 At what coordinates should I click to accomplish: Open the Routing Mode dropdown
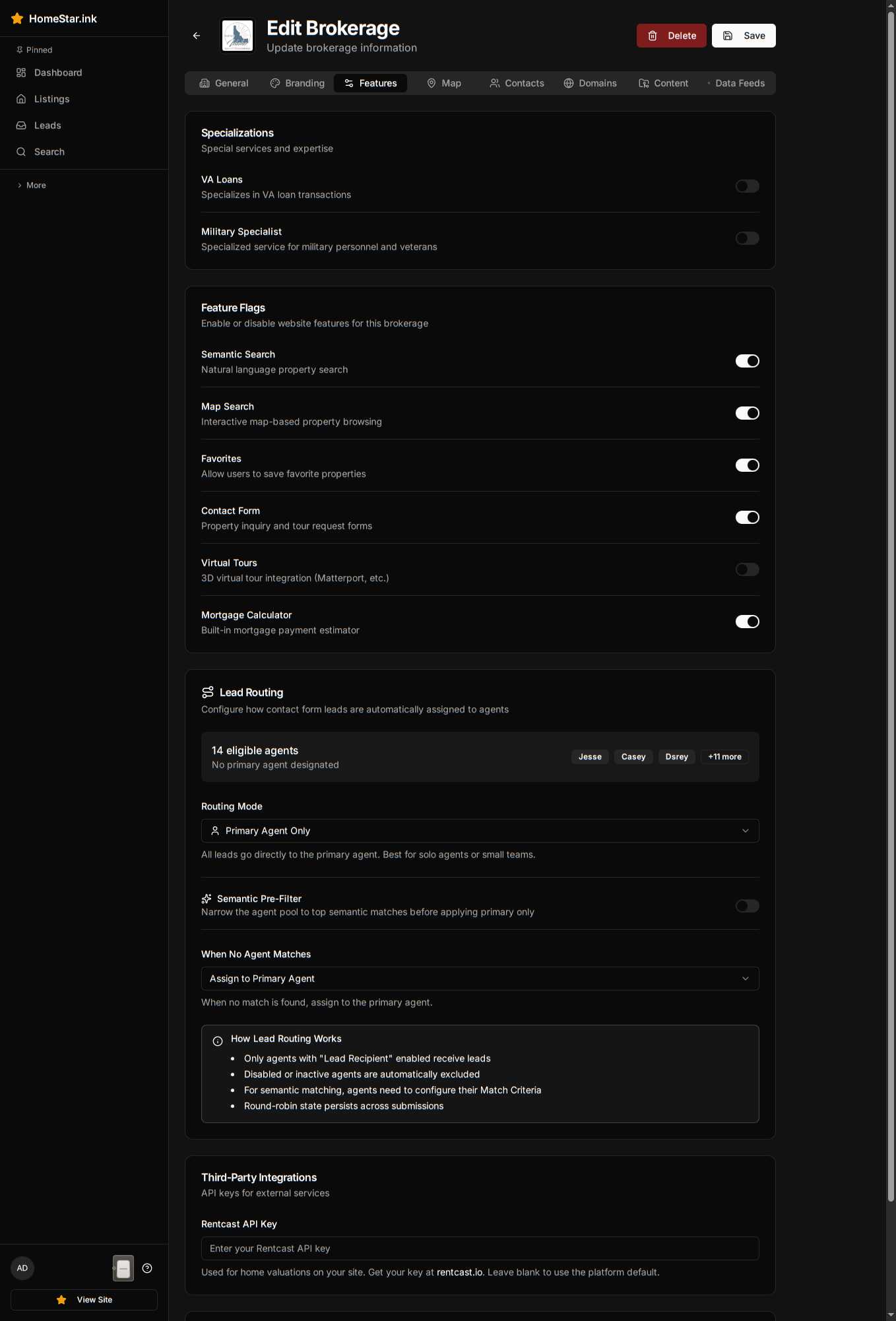point(480,831)
